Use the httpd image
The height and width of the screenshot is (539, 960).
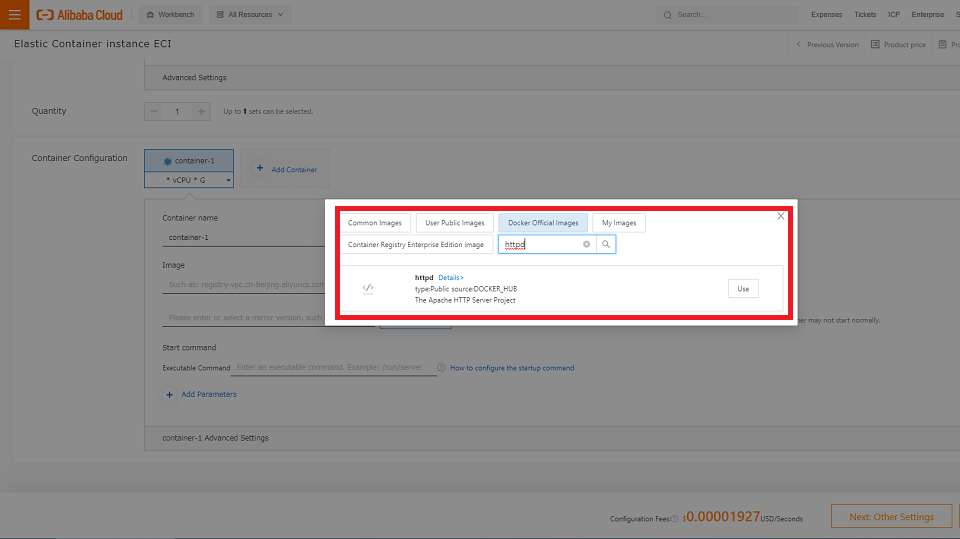743,289
